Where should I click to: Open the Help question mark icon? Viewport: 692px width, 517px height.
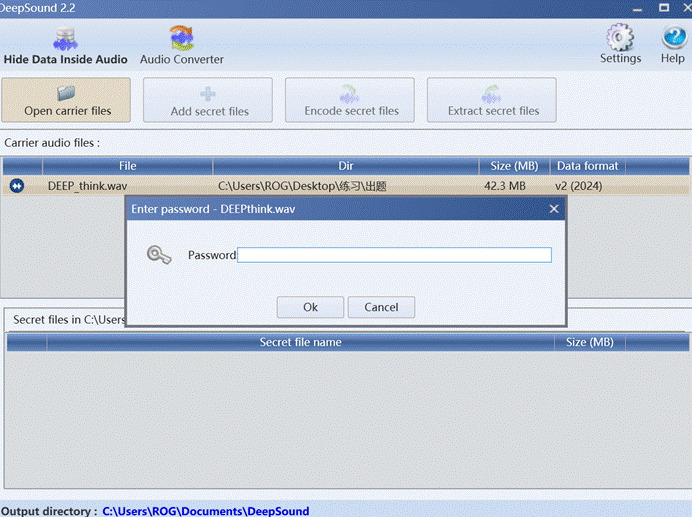click(x=674, y=37)
